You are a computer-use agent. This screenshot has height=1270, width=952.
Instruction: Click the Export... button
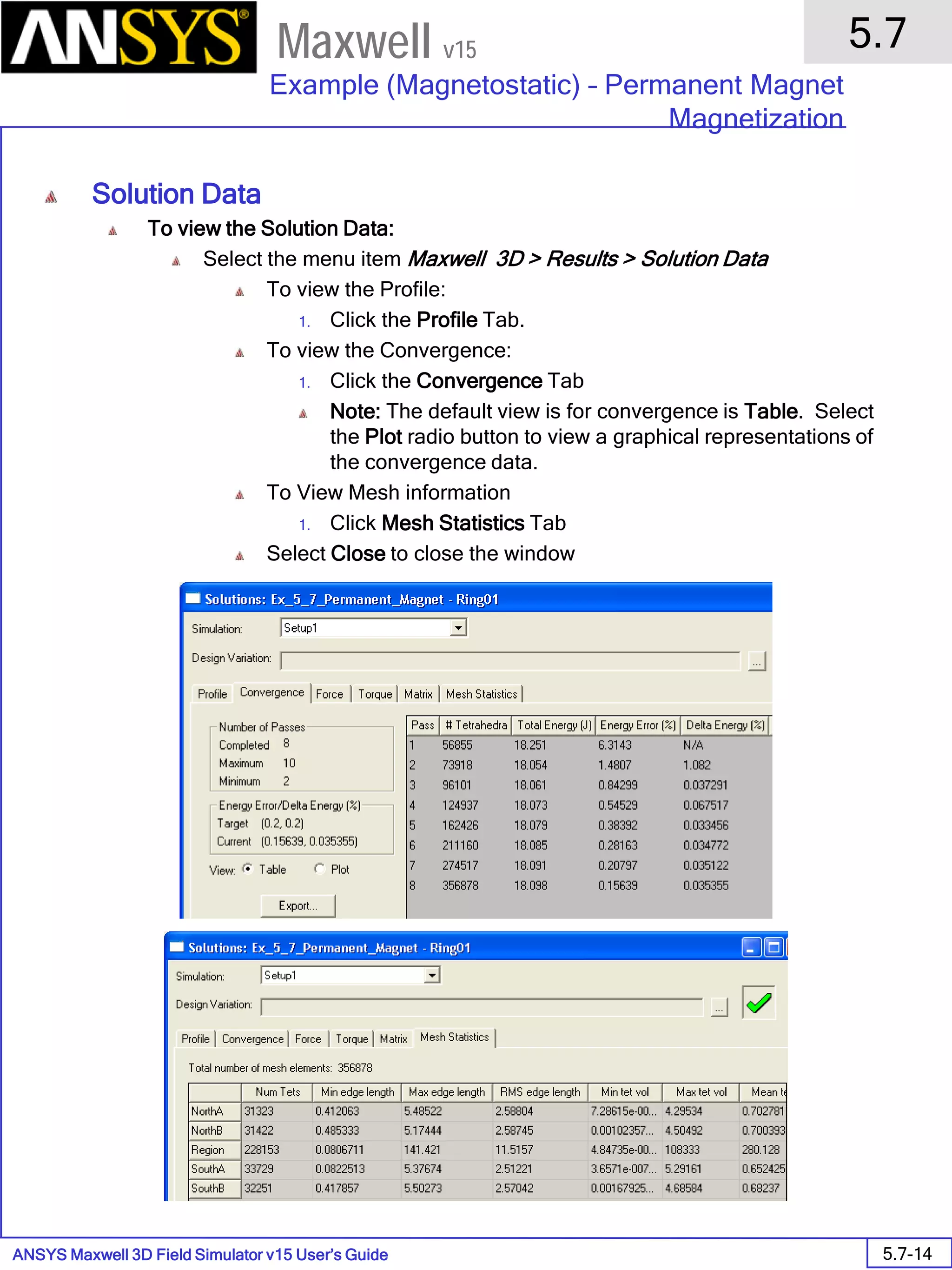coord(298,905)
